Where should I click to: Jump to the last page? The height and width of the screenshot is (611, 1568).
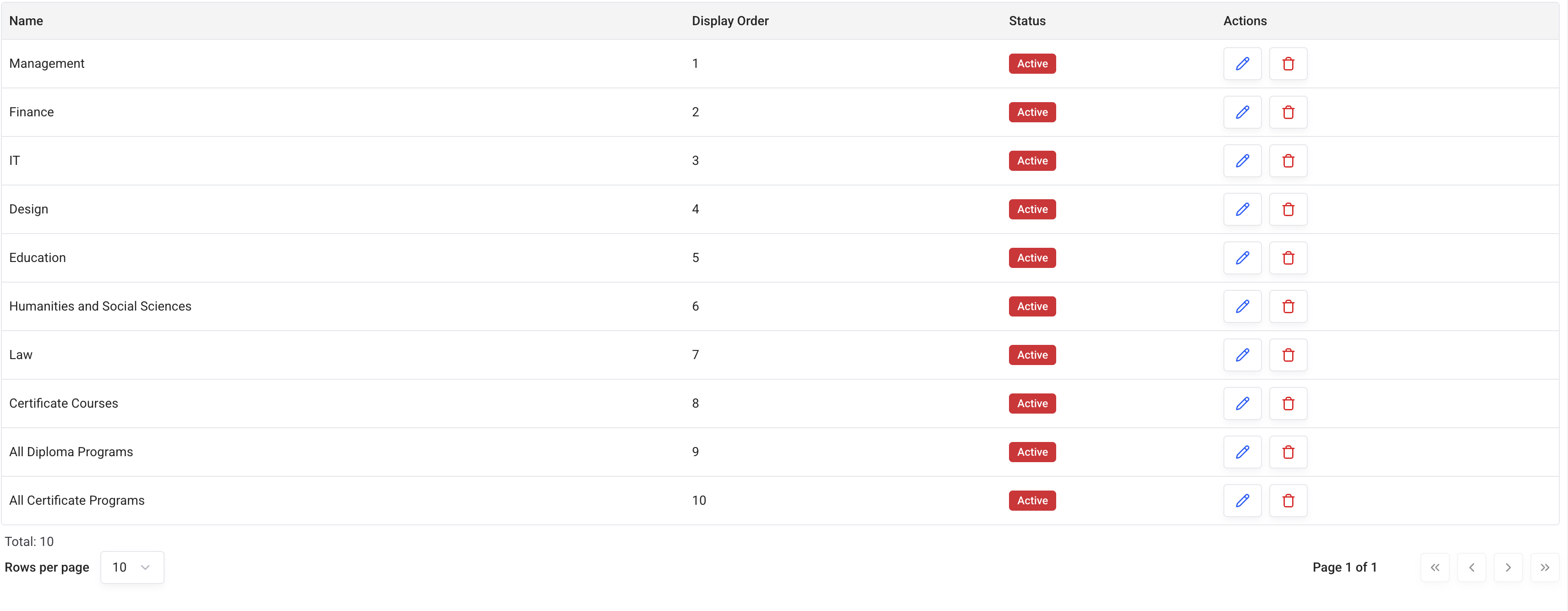pos(1544,568)
